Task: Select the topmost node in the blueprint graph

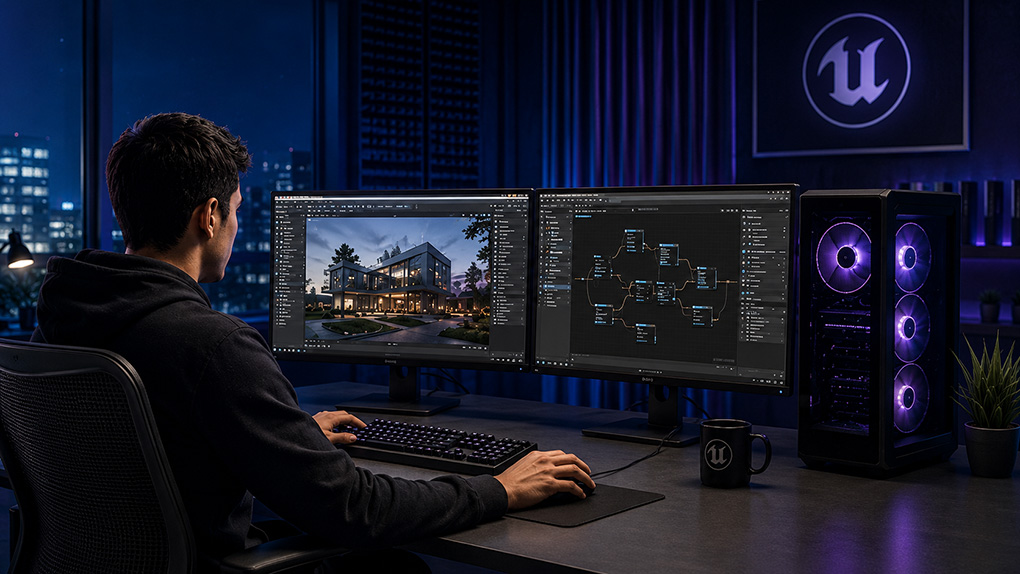Action: [634, 241]
